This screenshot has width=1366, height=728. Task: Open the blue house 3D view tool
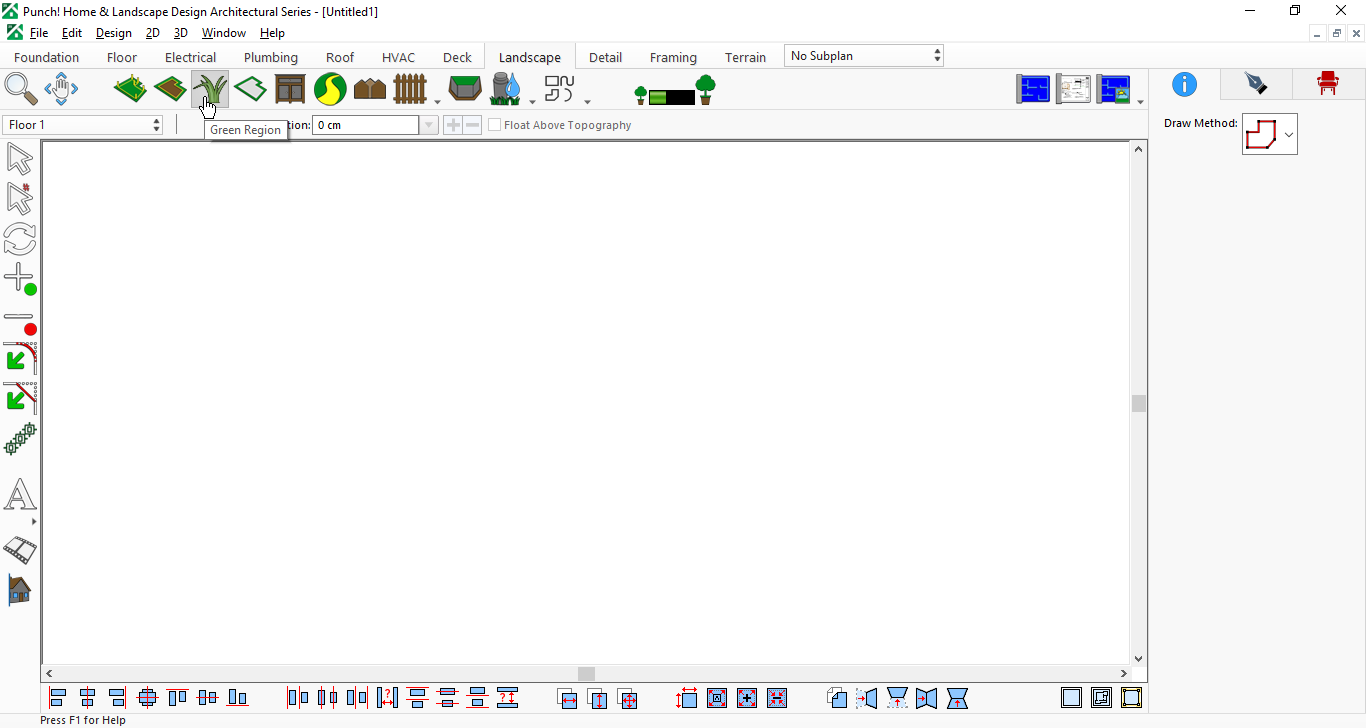pos(20,590)
